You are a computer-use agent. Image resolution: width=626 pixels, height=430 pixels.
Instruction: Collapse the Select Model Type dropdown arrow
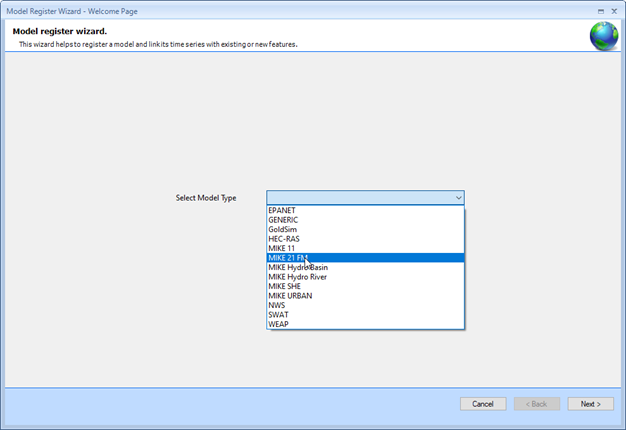(458, 198)
